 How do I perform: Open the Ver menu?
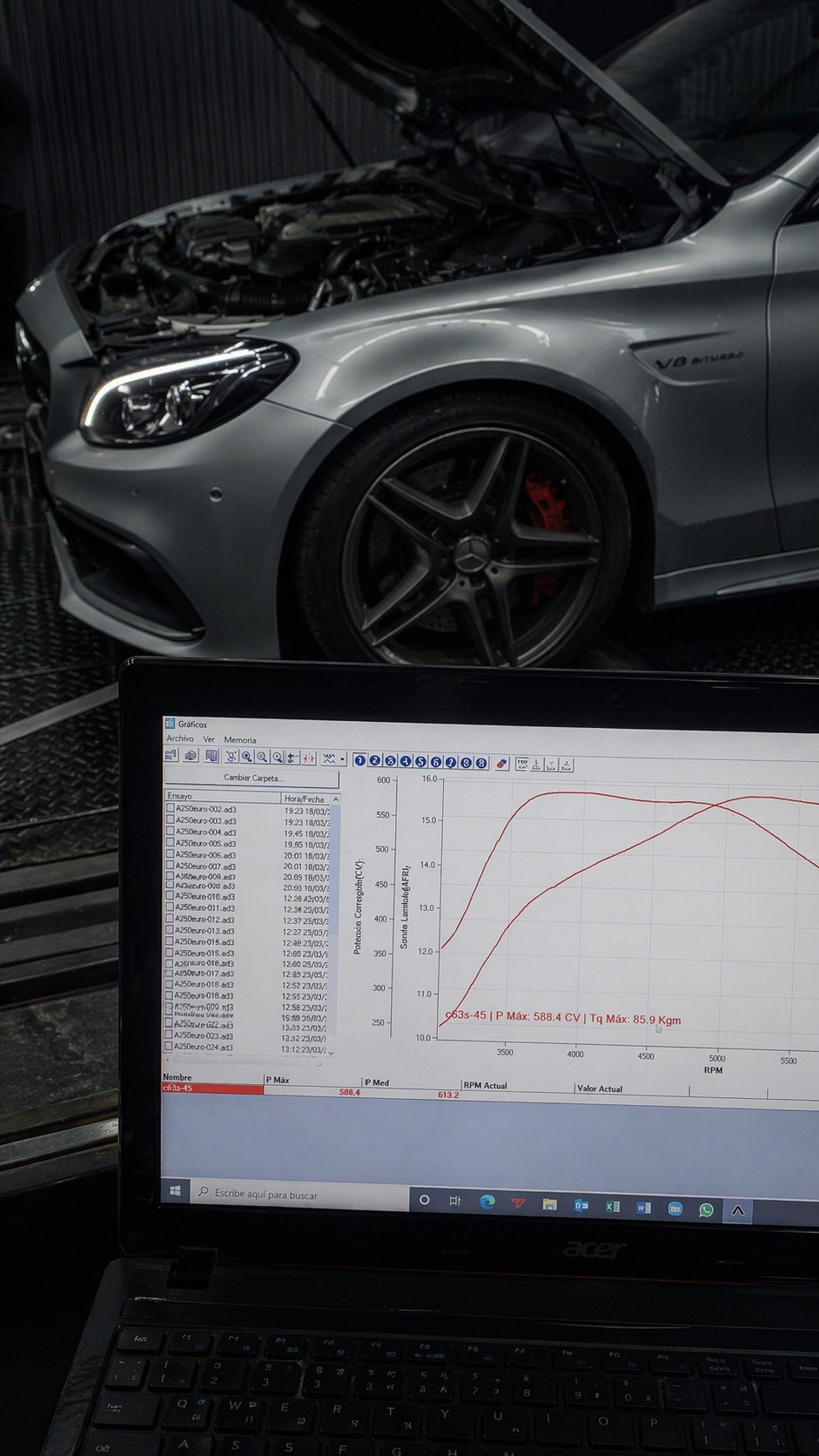point(209,739)
